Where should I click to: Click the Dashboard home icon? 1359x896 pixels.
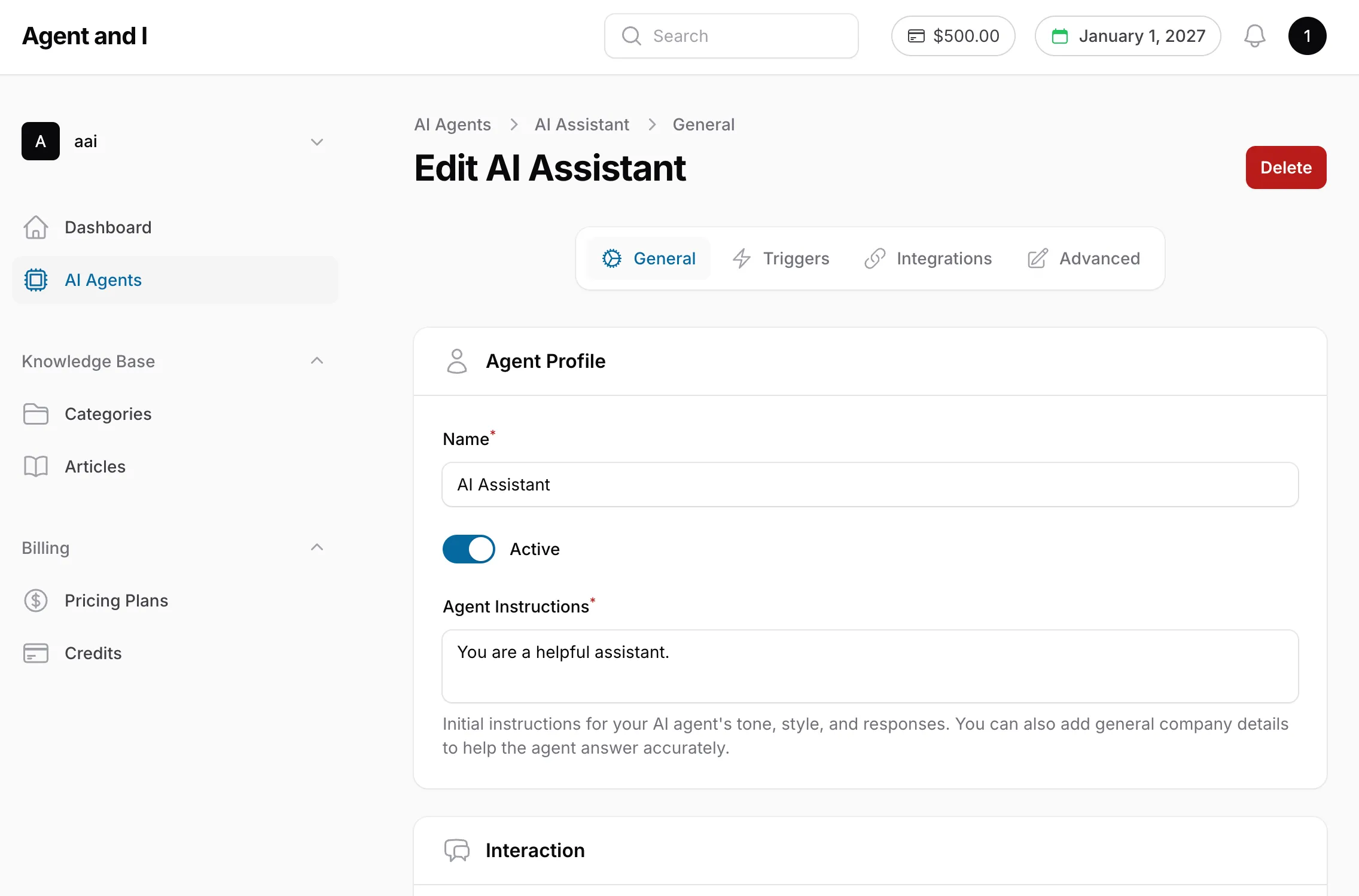(36, 227)
